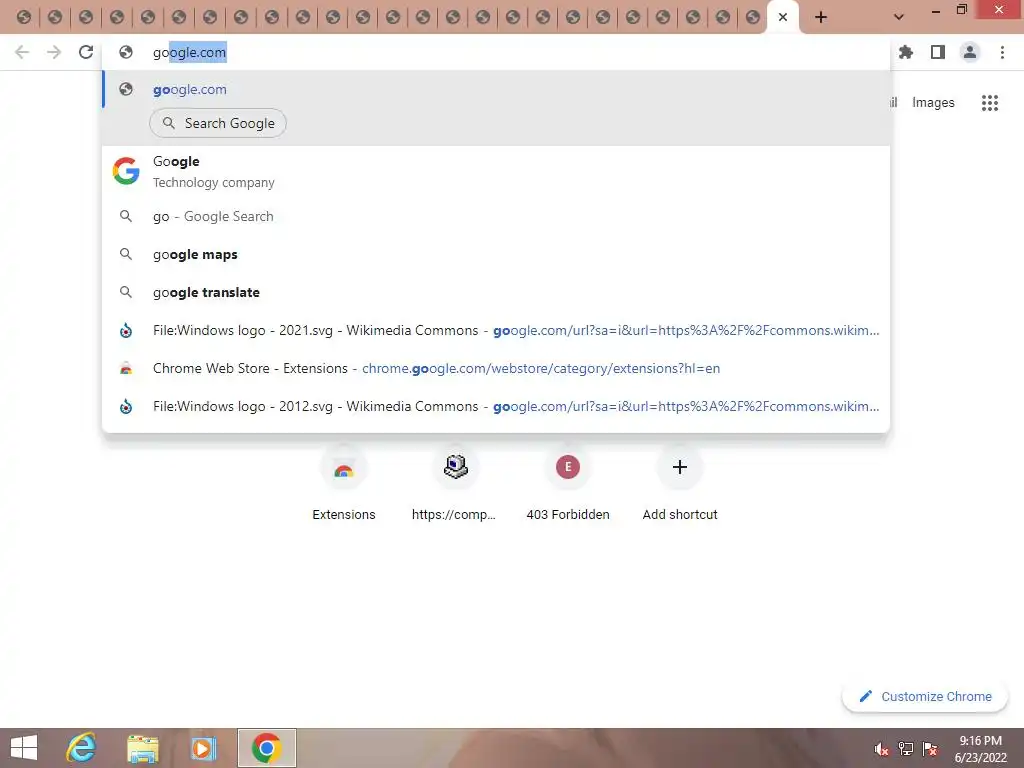The height and width of the screenshot is (768, 1024).
Task: Select the google.com autocomplete suggestion
Action: 496,89
